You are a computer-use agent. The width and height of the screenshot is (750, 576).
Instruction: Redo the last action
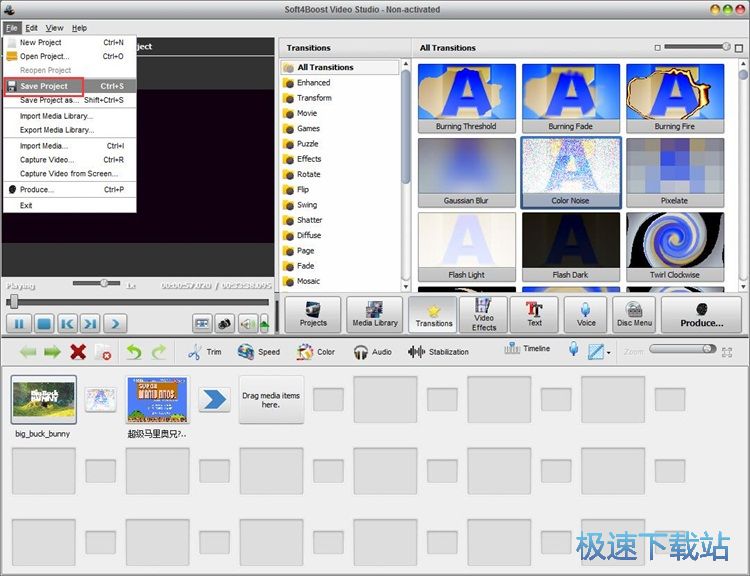click(x=159, y=352)
